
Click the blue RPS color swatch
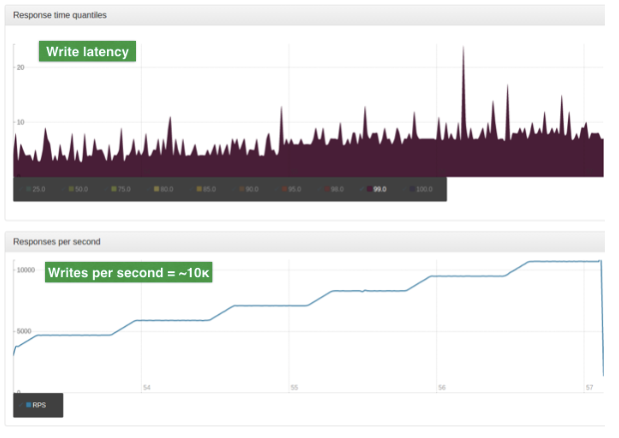coord(28,405)
